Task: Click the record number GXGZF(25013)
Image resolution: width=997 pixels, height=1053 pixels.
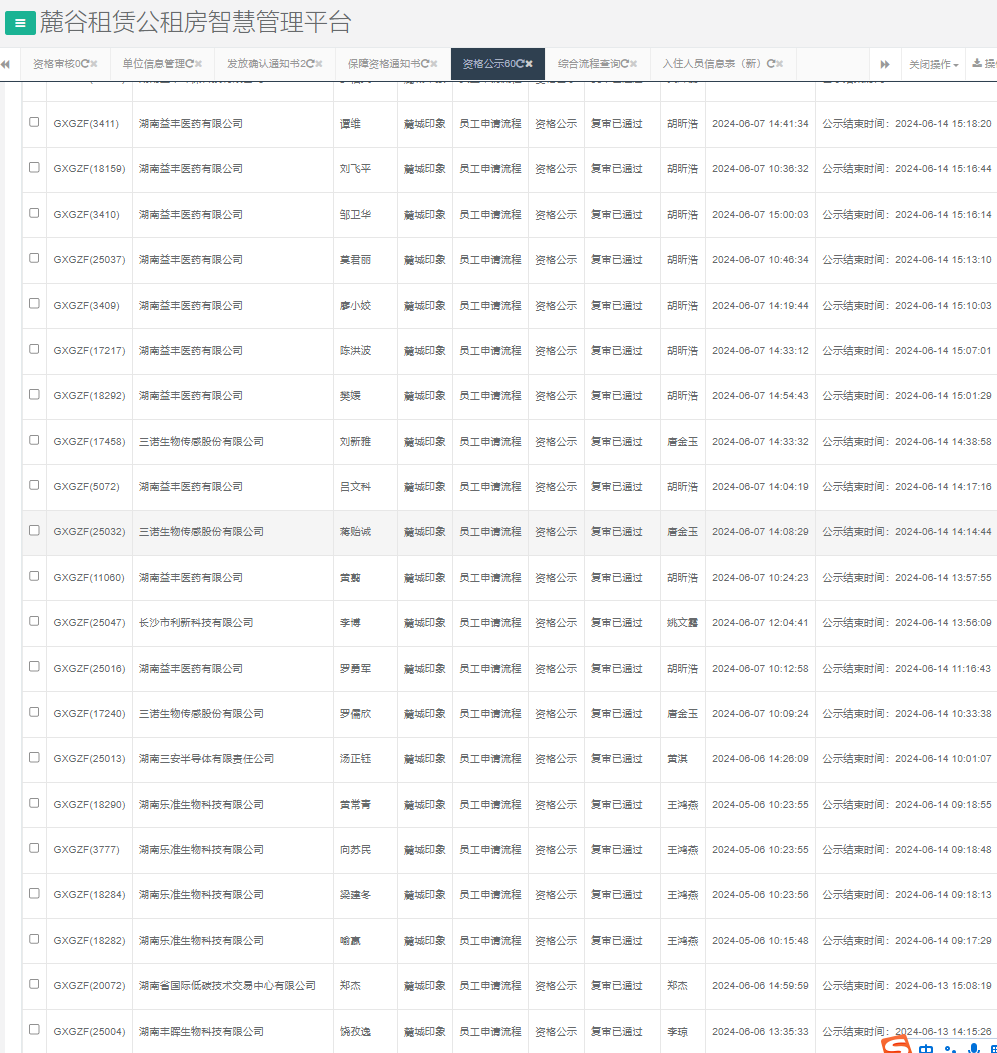Action: (x=89, y=759)
